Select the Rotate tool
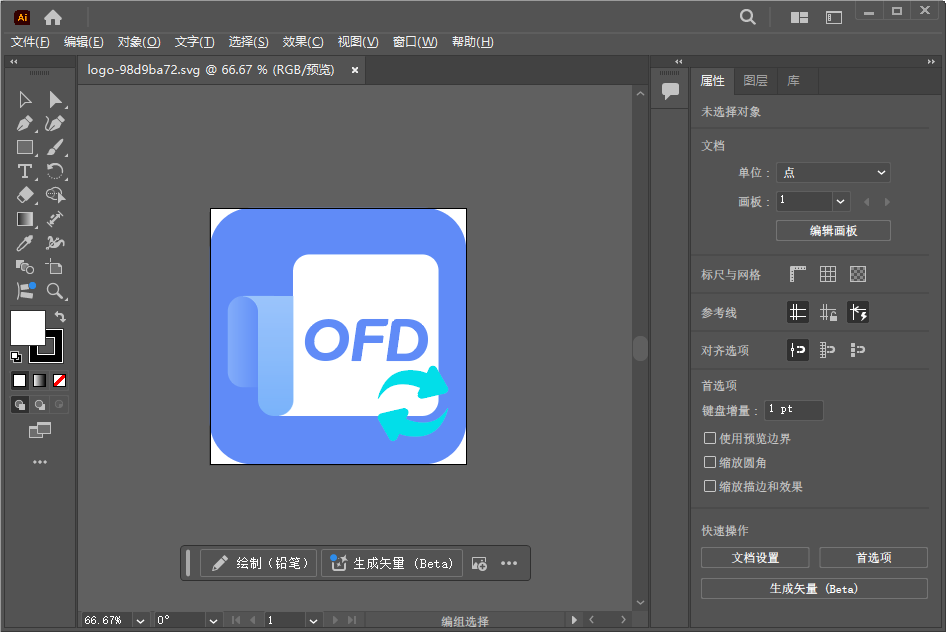This screenshot has height=632, width=946. pyautogui.click(x=56, y=171)
